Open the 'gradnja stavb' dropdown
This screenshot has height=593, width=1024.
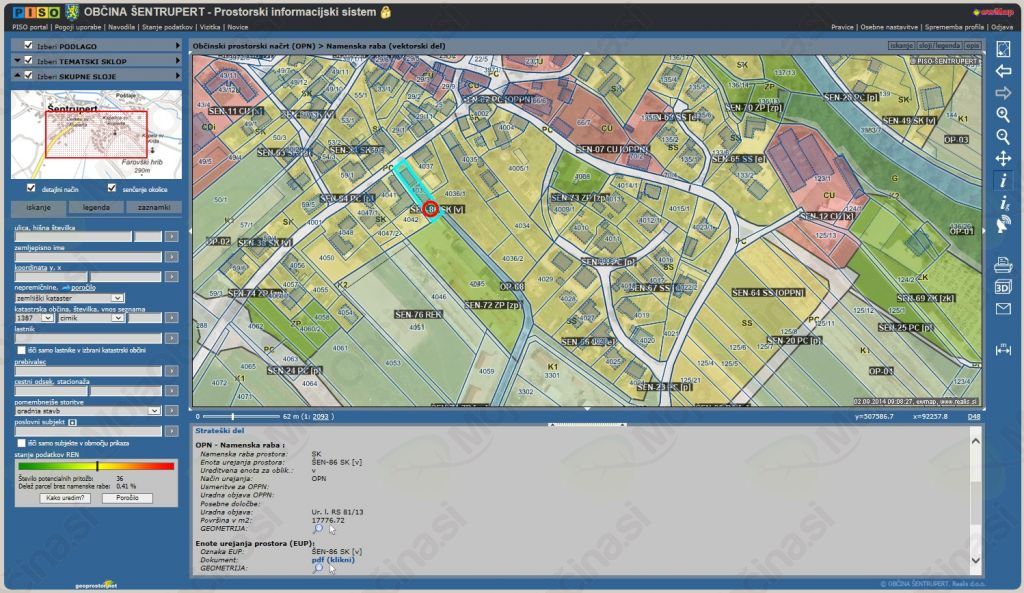(88, 410)
